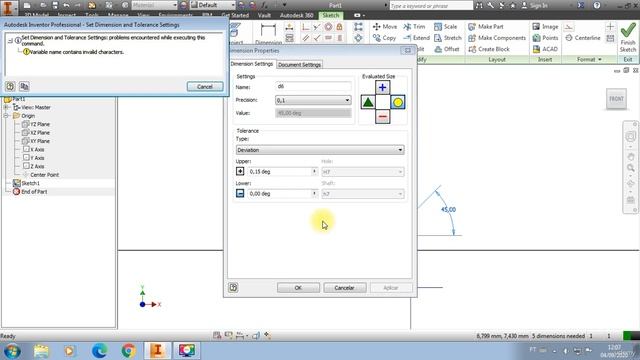Click the keyword search box
Viewport: 640px width, 360px height.
click(431, 6)
